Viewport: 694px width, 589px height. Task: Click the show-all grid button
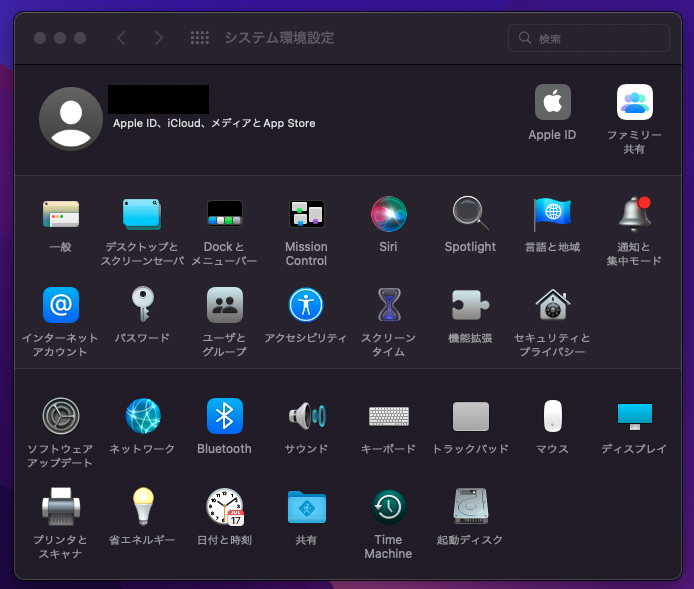(x=200, y=38)
